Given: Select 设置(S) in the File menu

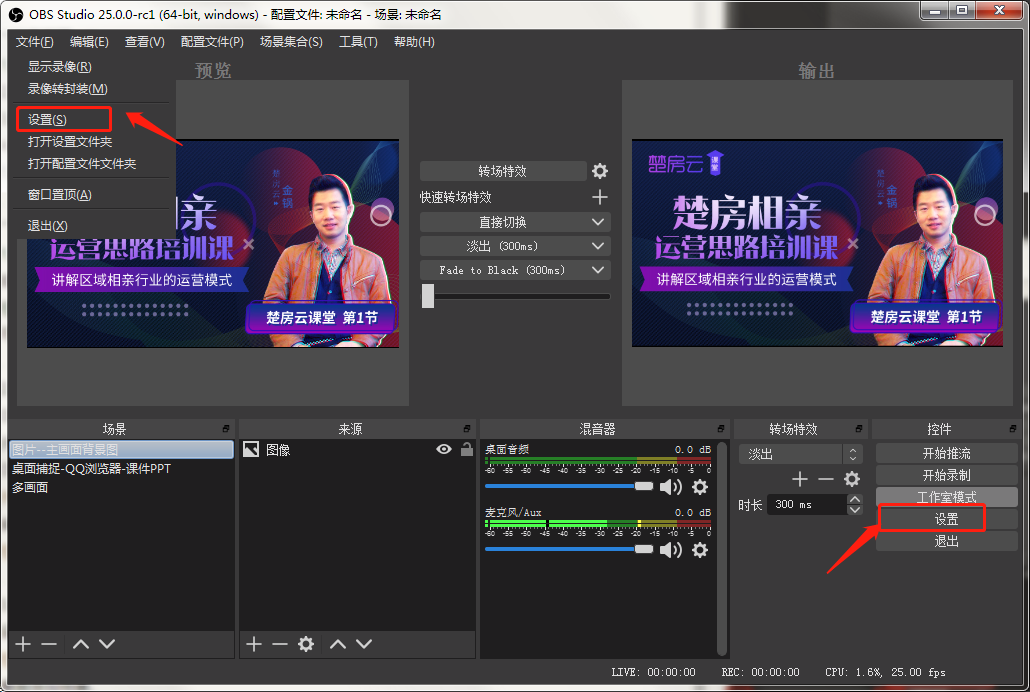Looking at the screenshot, I should pos(48,120).
